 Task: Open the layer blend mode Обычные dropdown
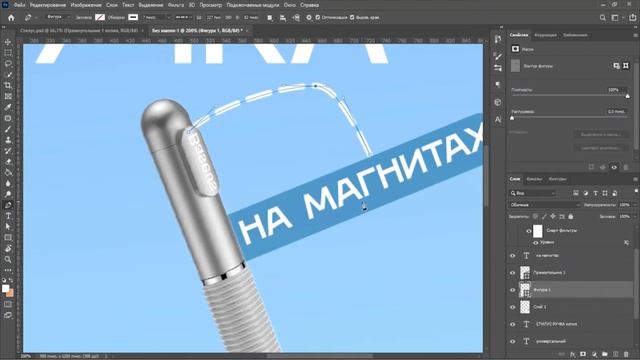(x=544, y=205)
